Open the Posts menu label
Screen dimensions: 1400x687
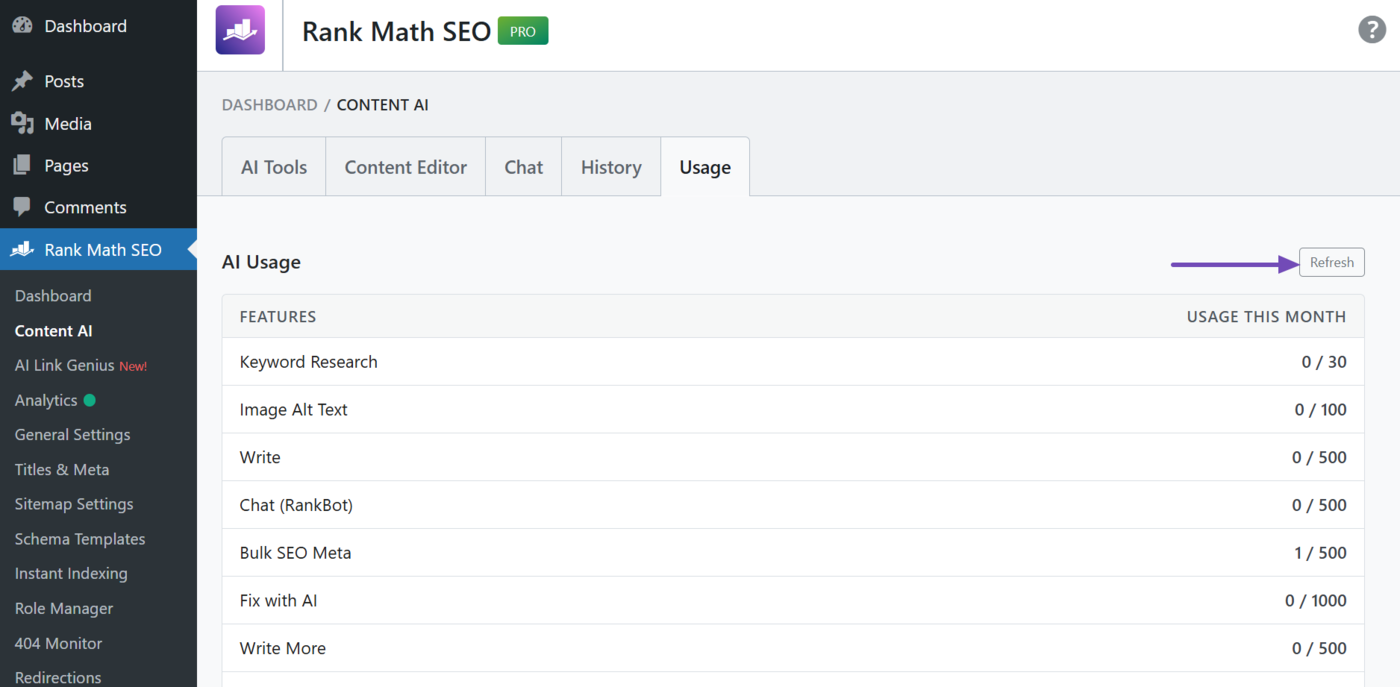(x=64, y=82)
